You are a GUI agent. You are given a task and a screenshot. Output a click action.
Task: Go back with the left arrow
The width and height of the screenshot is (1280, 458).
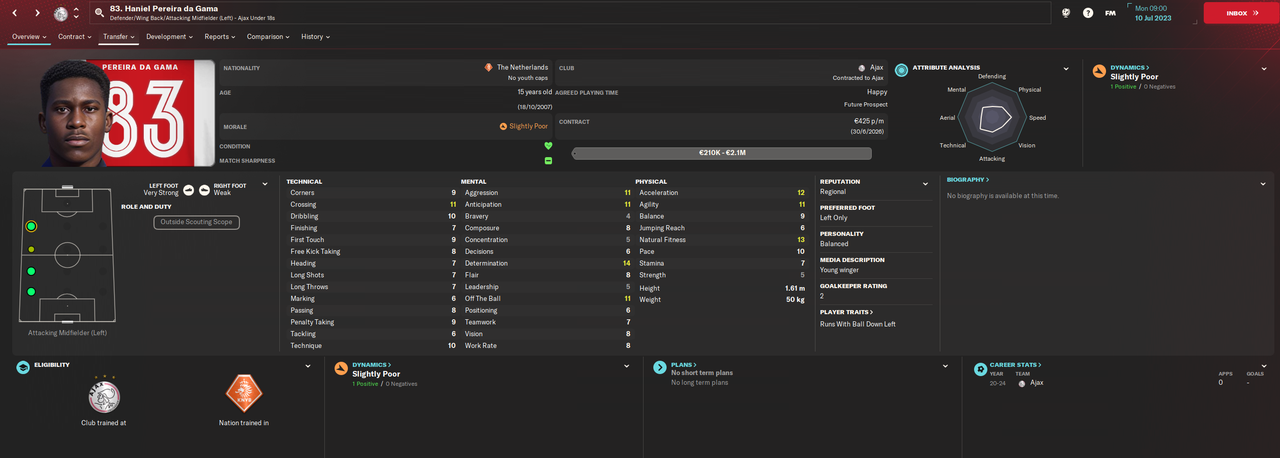[x=15, y=13]
